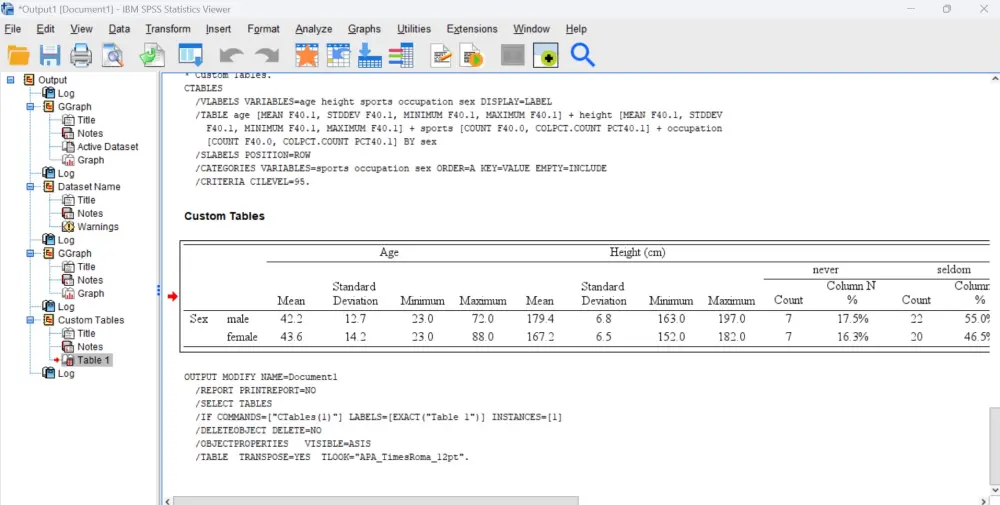Collapse the root Output tree node

[x=10, y=80]
